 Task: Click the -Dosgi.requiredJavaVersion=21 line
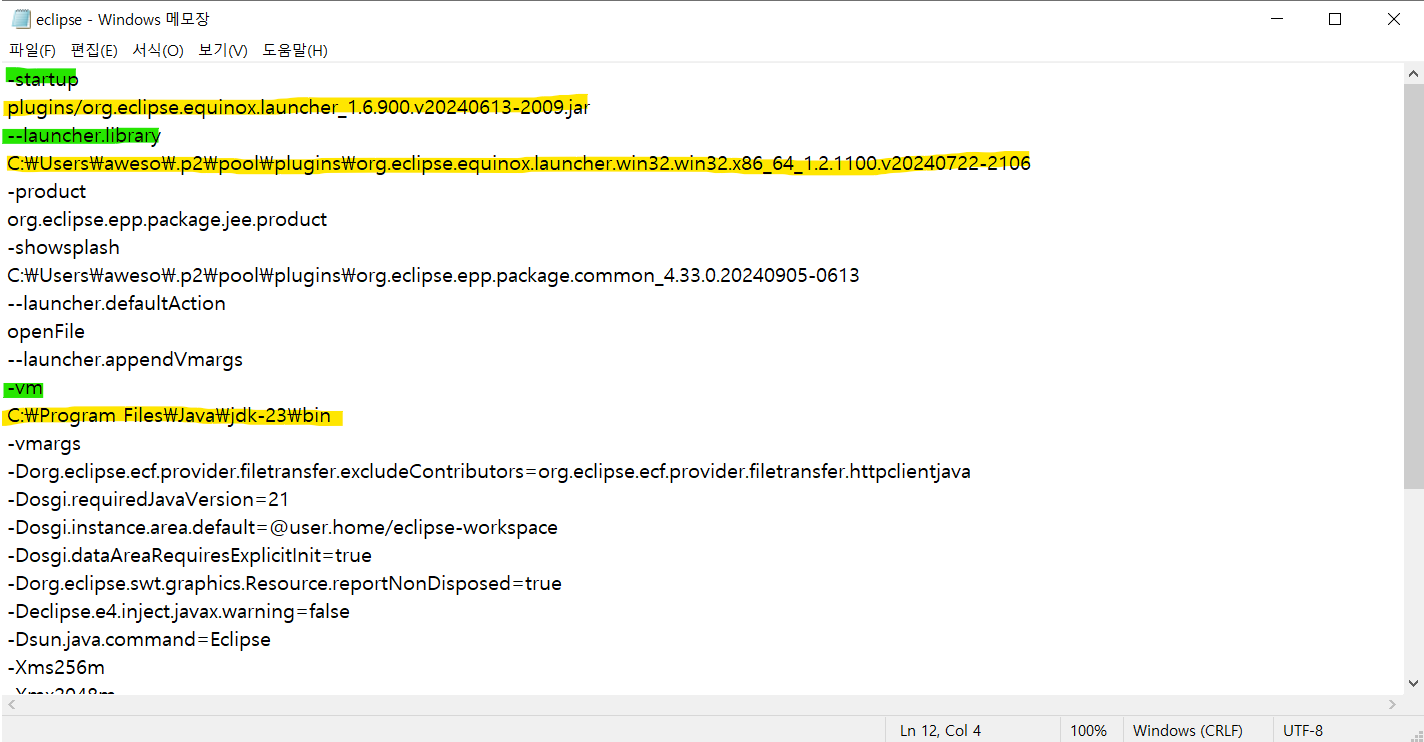[x=148, y=499]
